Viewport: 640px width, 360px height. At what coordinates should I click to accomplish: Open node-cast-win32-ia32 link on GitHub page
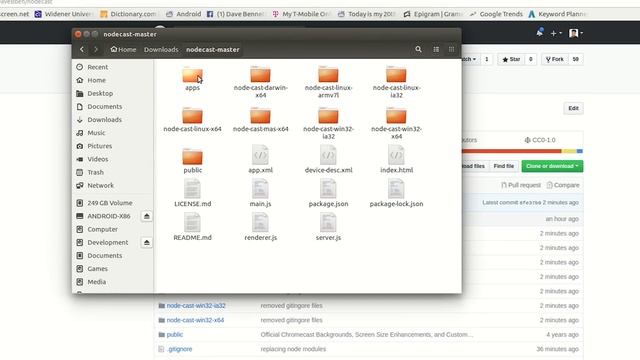click(x=196, y=306)
